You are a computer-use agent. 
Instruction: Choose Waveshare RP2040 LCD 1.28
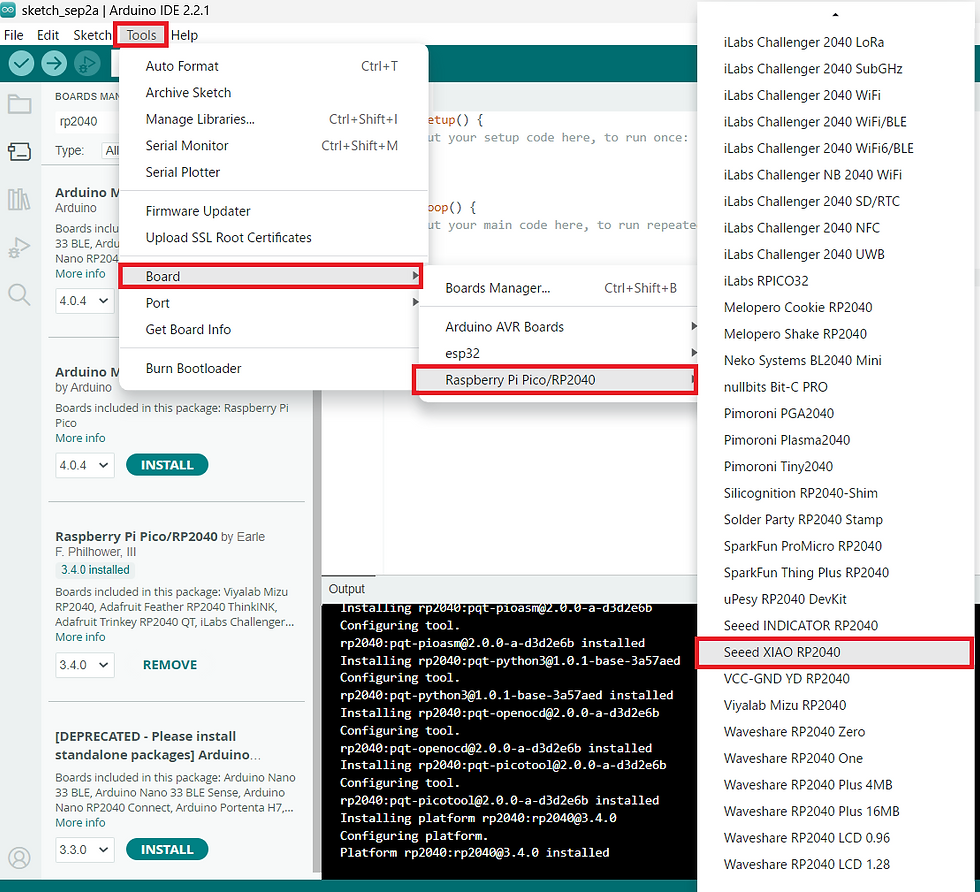click(x=834, y=864)
